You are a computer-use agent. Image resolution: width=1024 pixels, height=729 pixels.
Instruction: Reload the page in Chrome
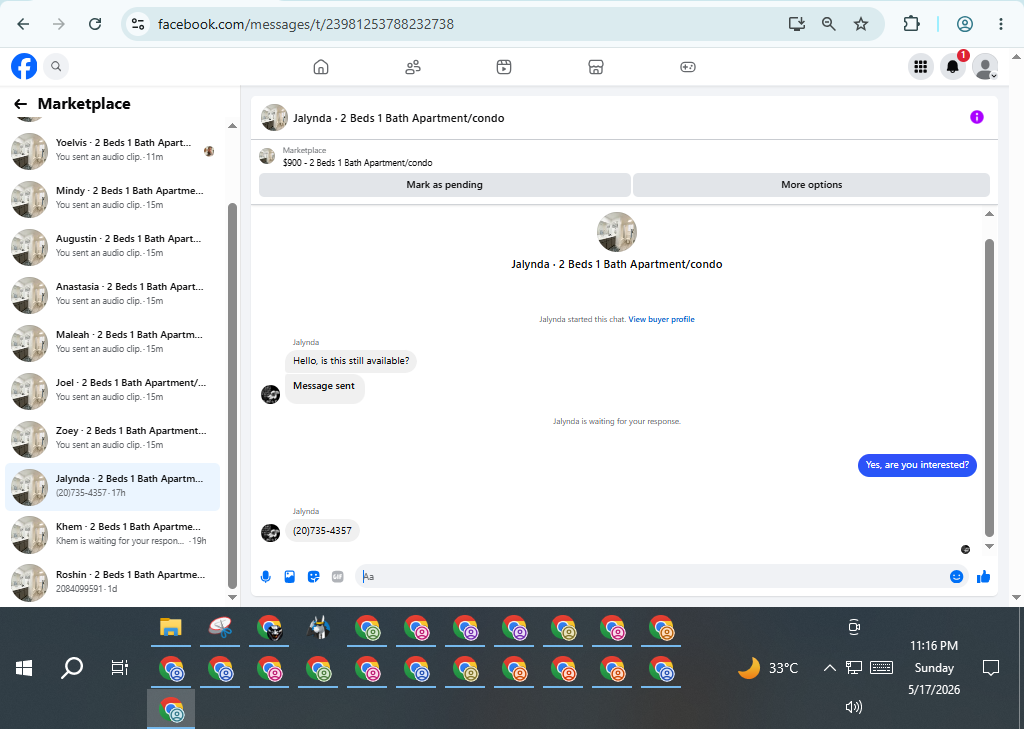coord(95,24)
